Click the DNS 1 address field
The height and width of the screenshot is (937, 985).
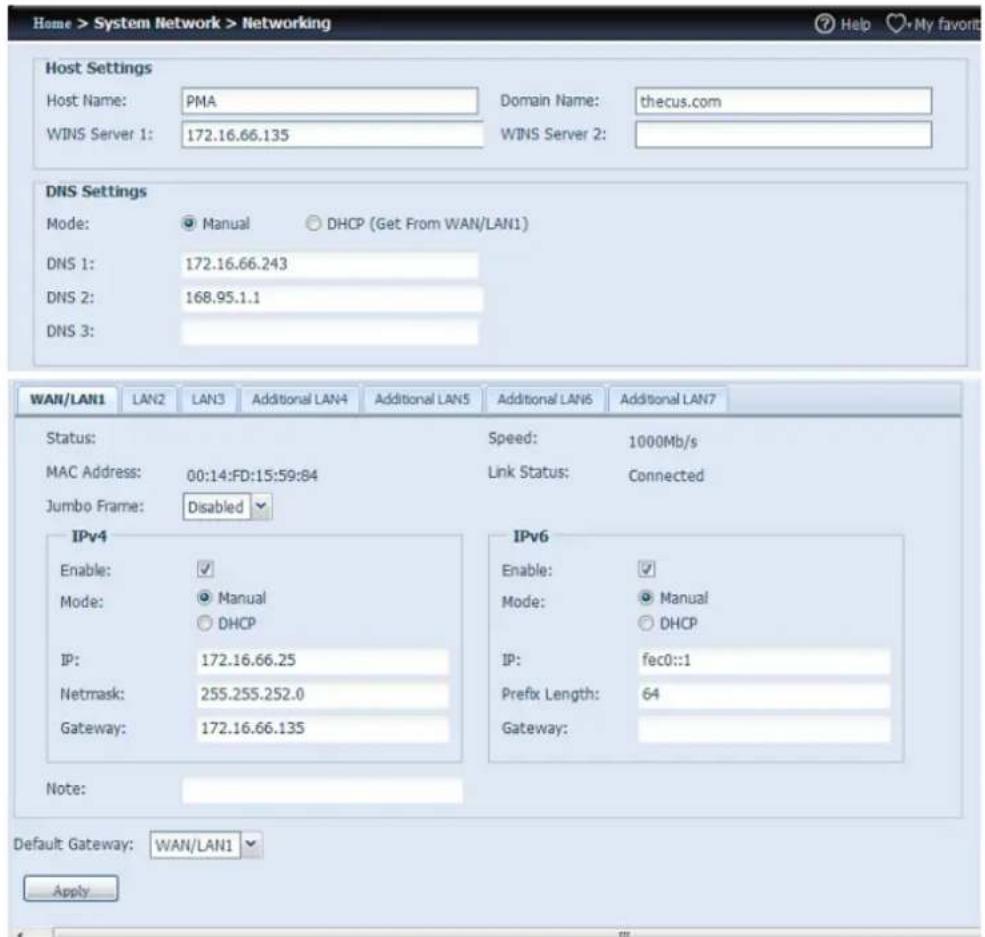(330, 264)
